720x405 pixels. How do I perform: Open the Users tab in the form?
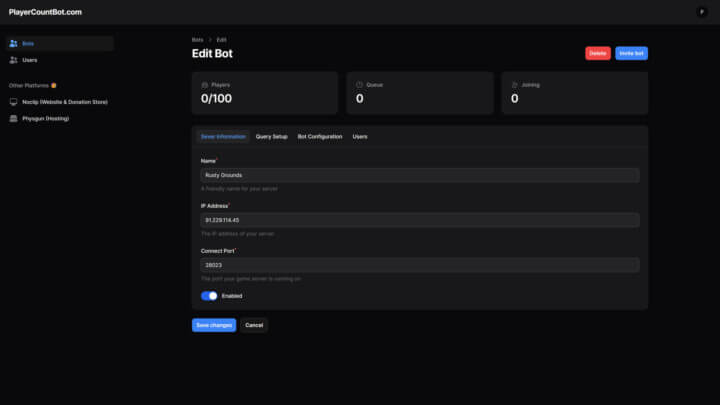pos(360,136)
